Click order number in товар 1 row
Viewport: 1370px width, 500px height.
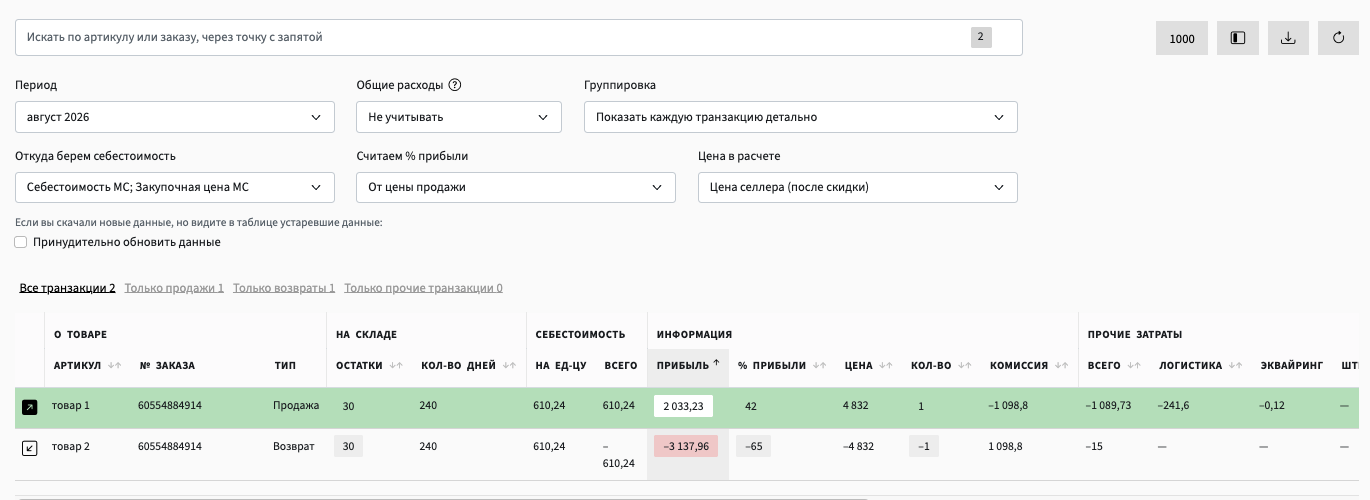pyautogui.click(x=170, y=405)
